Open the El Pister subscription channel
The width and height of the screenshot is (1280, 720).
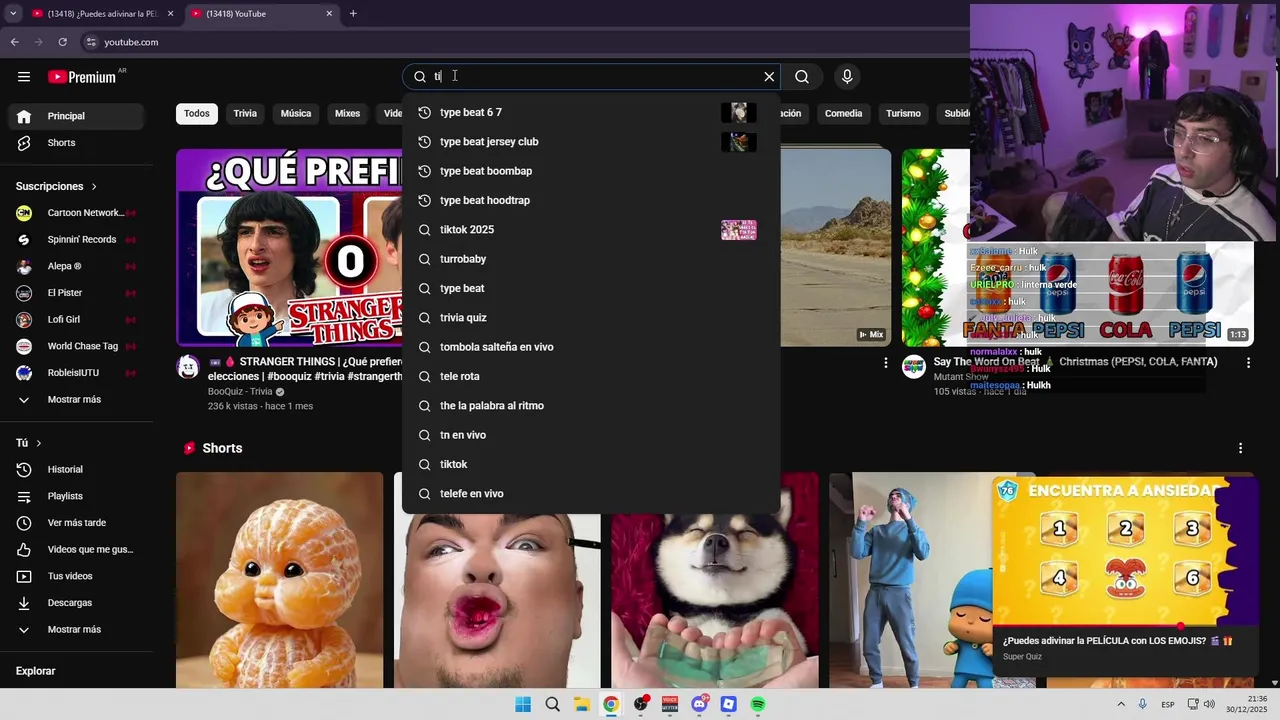pos(76,293)
